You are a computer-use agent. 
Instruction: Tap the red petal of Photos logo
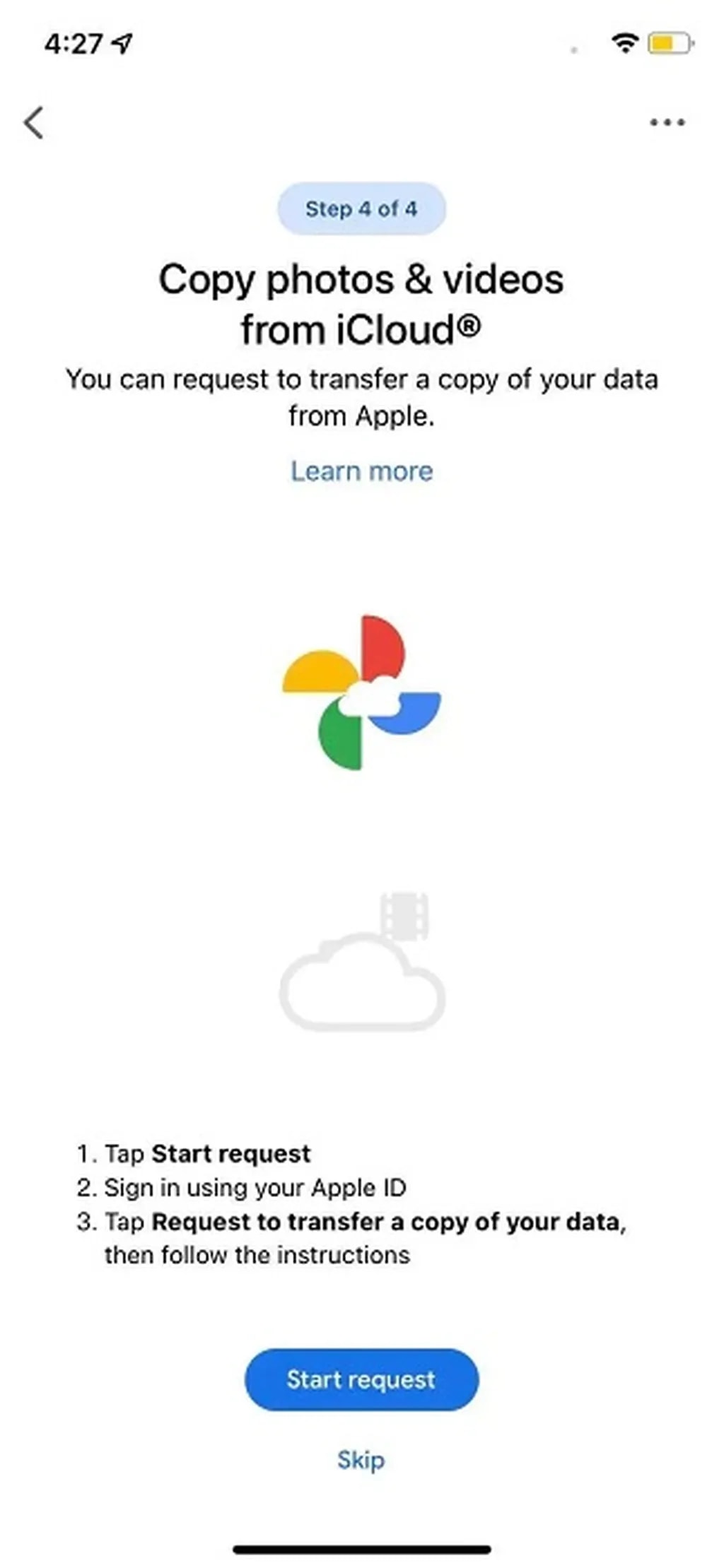click(x=383, y=649)
